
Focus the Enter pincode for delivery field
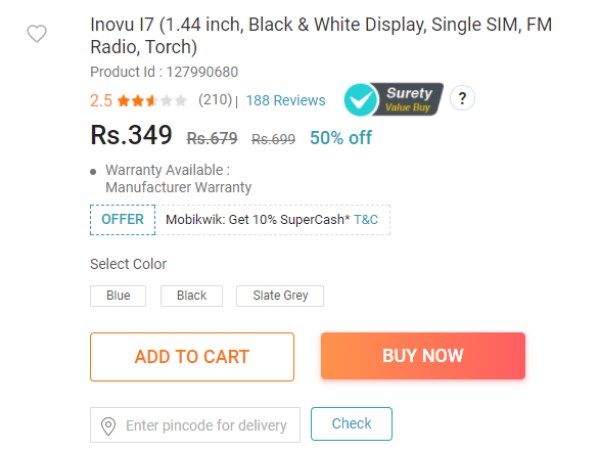[195, 425]
